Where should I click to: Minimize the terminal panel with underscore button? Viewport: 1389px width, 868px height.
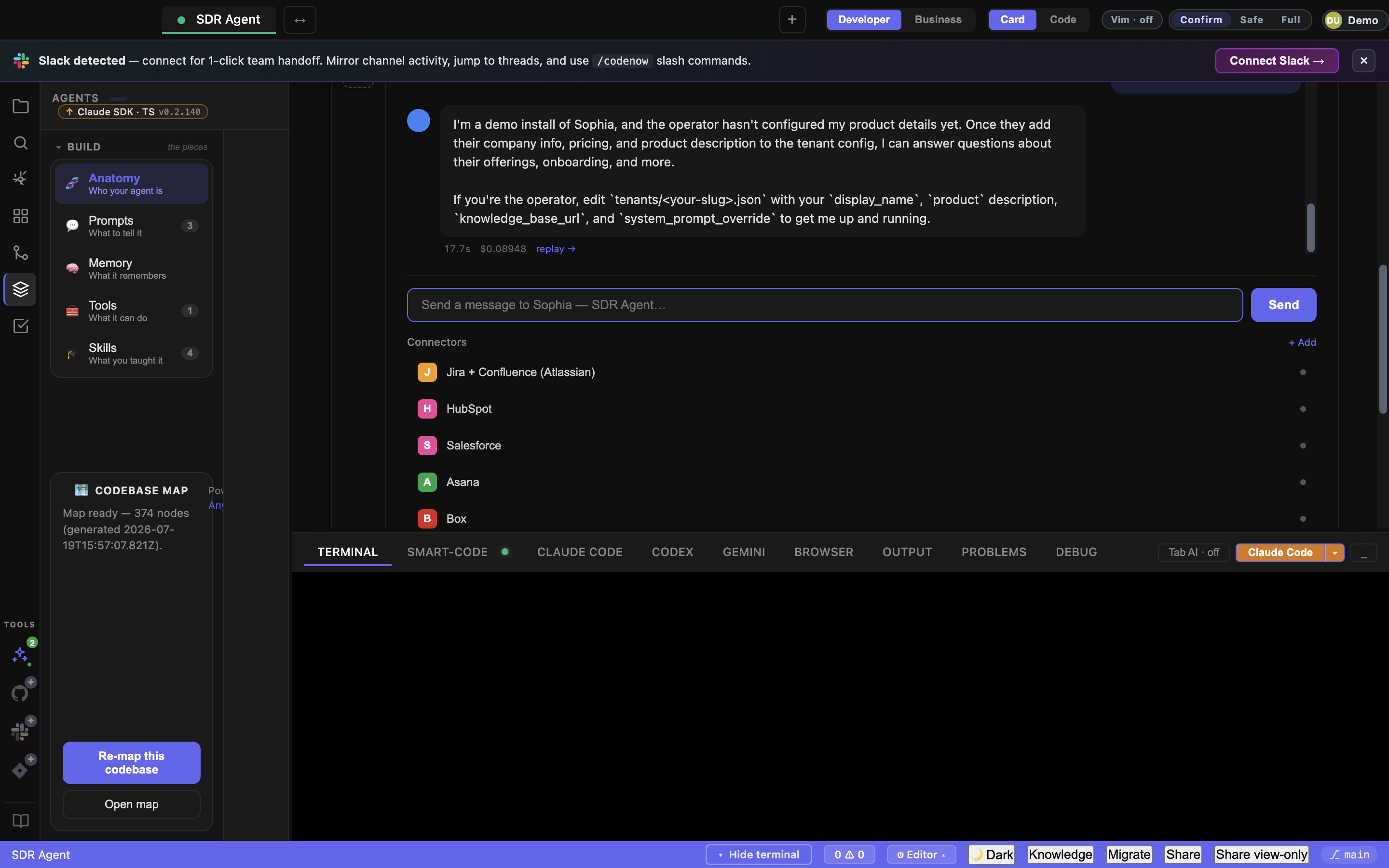click(x=1364, y=553)
